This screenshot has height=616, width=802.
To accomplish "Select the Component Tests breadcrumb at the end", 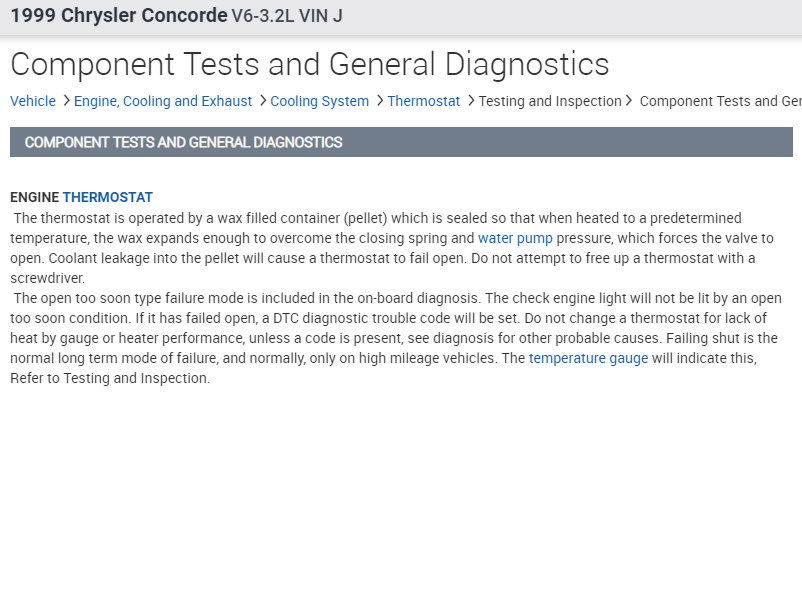I will click(x=720, y=101).
